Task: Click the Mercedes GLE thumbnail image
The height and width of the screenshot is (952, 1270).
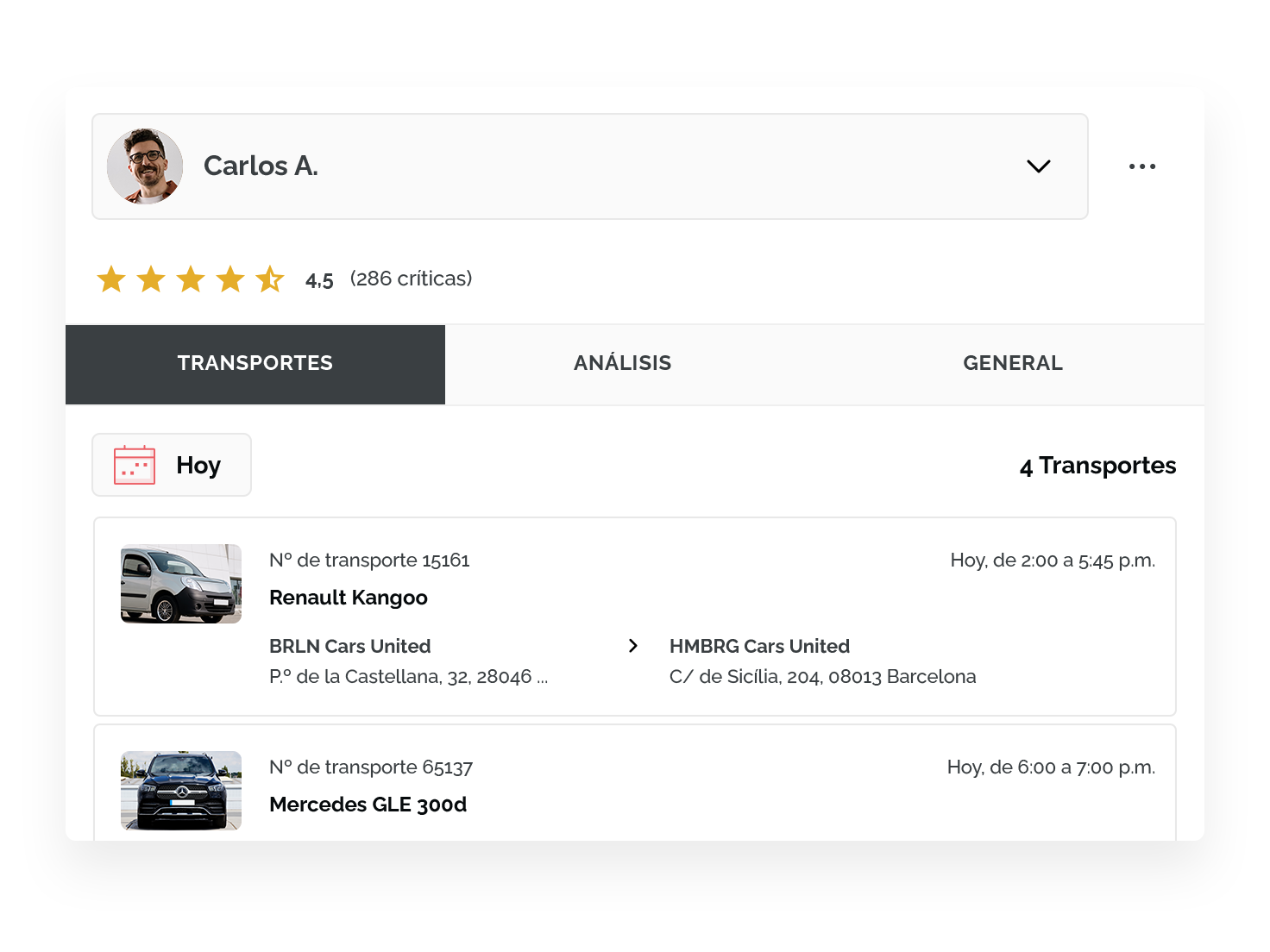Action: (x=181, y=791)
